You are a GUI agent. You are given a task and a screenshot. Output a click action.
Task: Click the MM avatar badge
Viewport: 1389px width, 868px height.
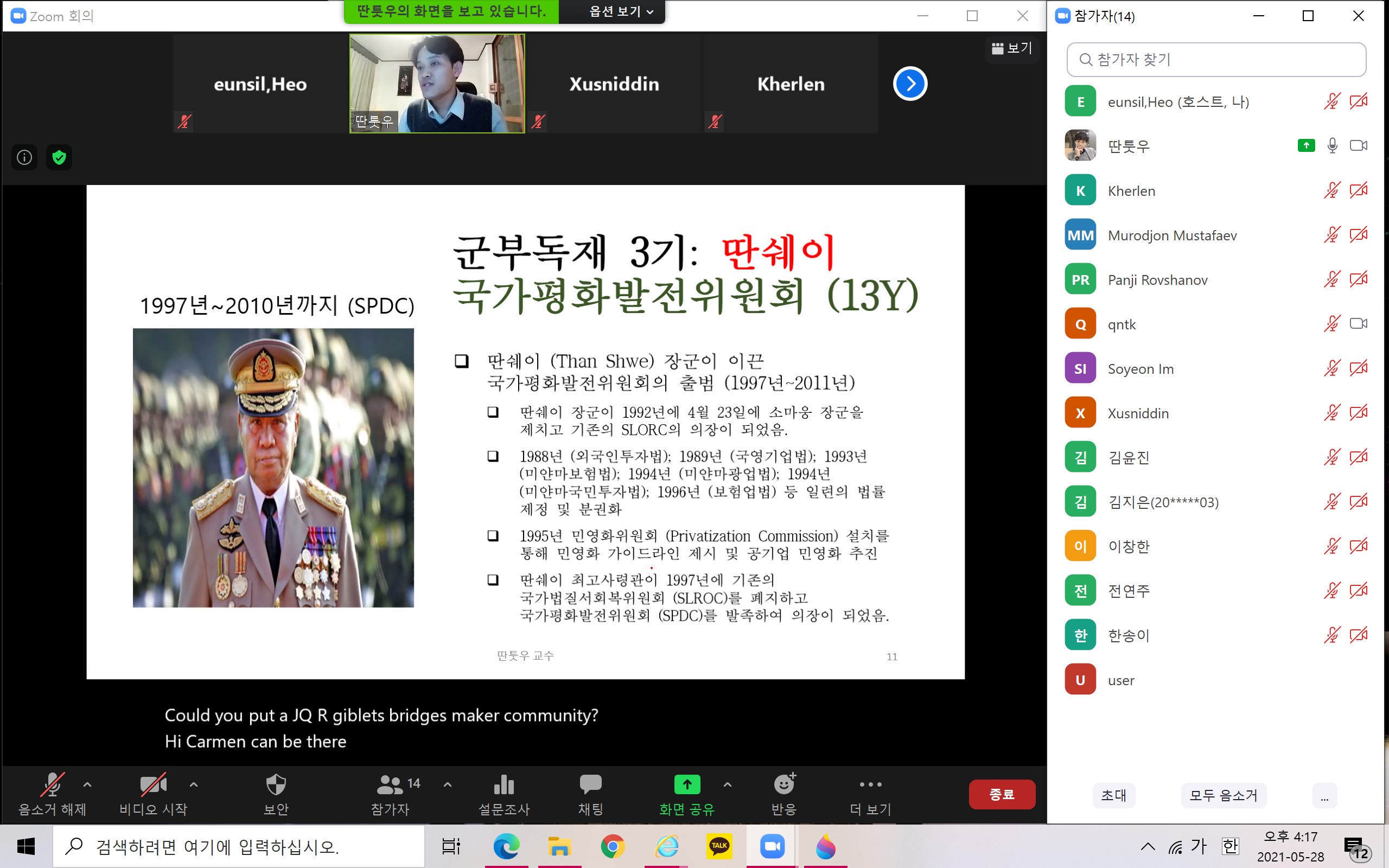click(x=1080, y=235)
